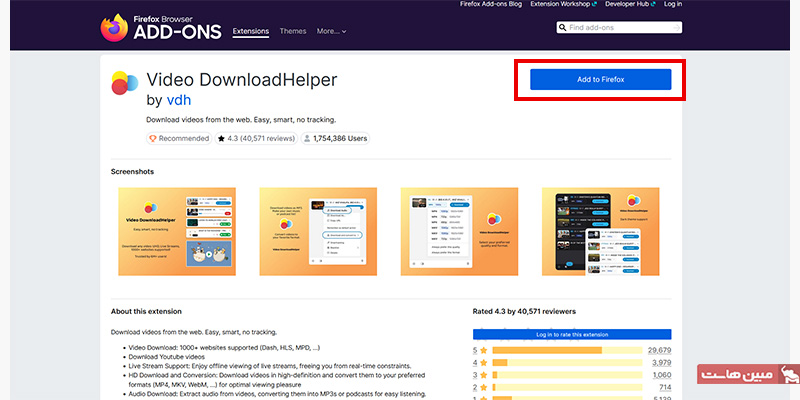800x400 pixels.
Task: Open the 1,060 three-star reviews link
Action: coord(662,375)
